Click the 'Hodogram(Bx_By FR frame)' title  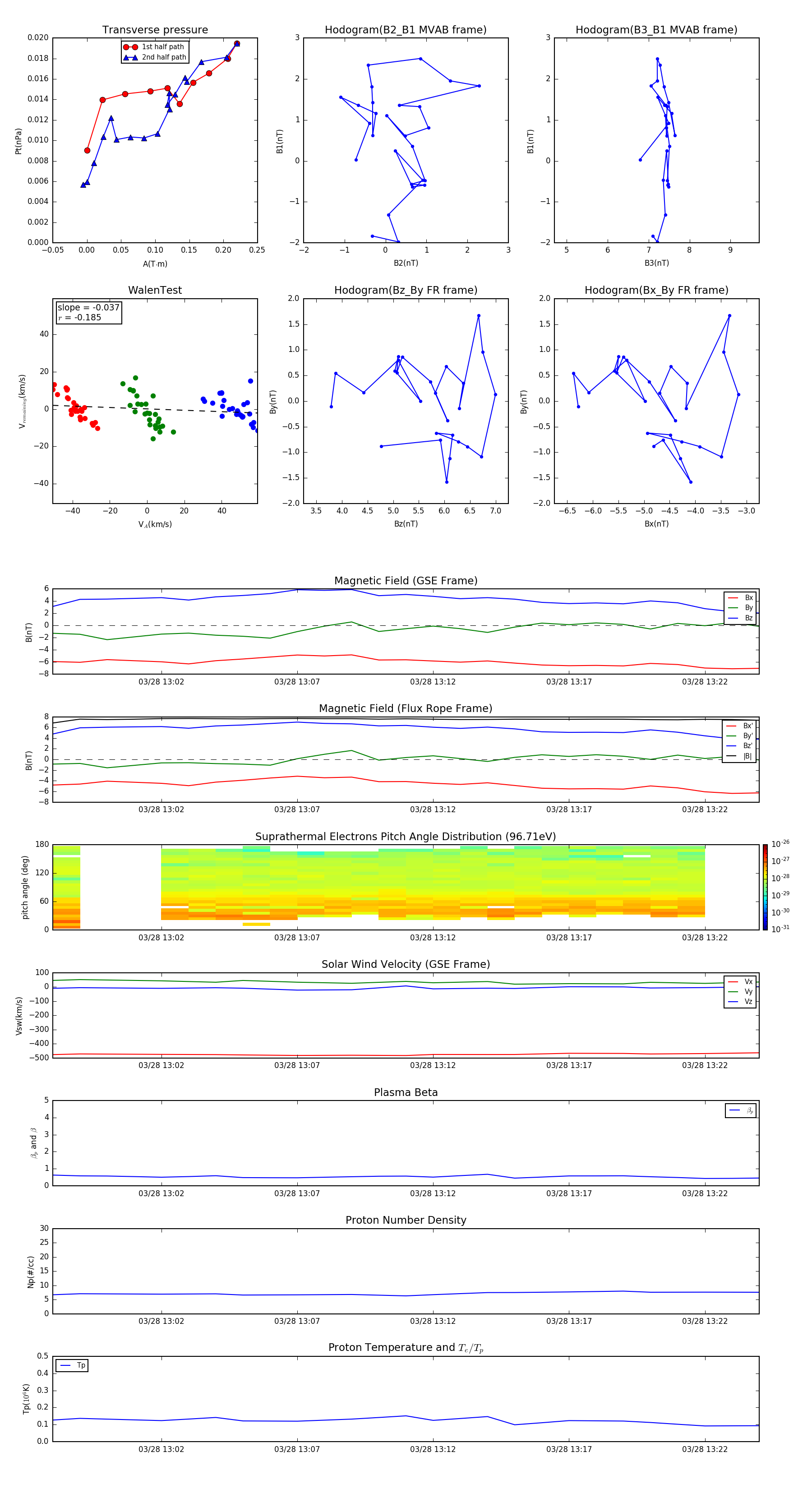click(656, 290)
